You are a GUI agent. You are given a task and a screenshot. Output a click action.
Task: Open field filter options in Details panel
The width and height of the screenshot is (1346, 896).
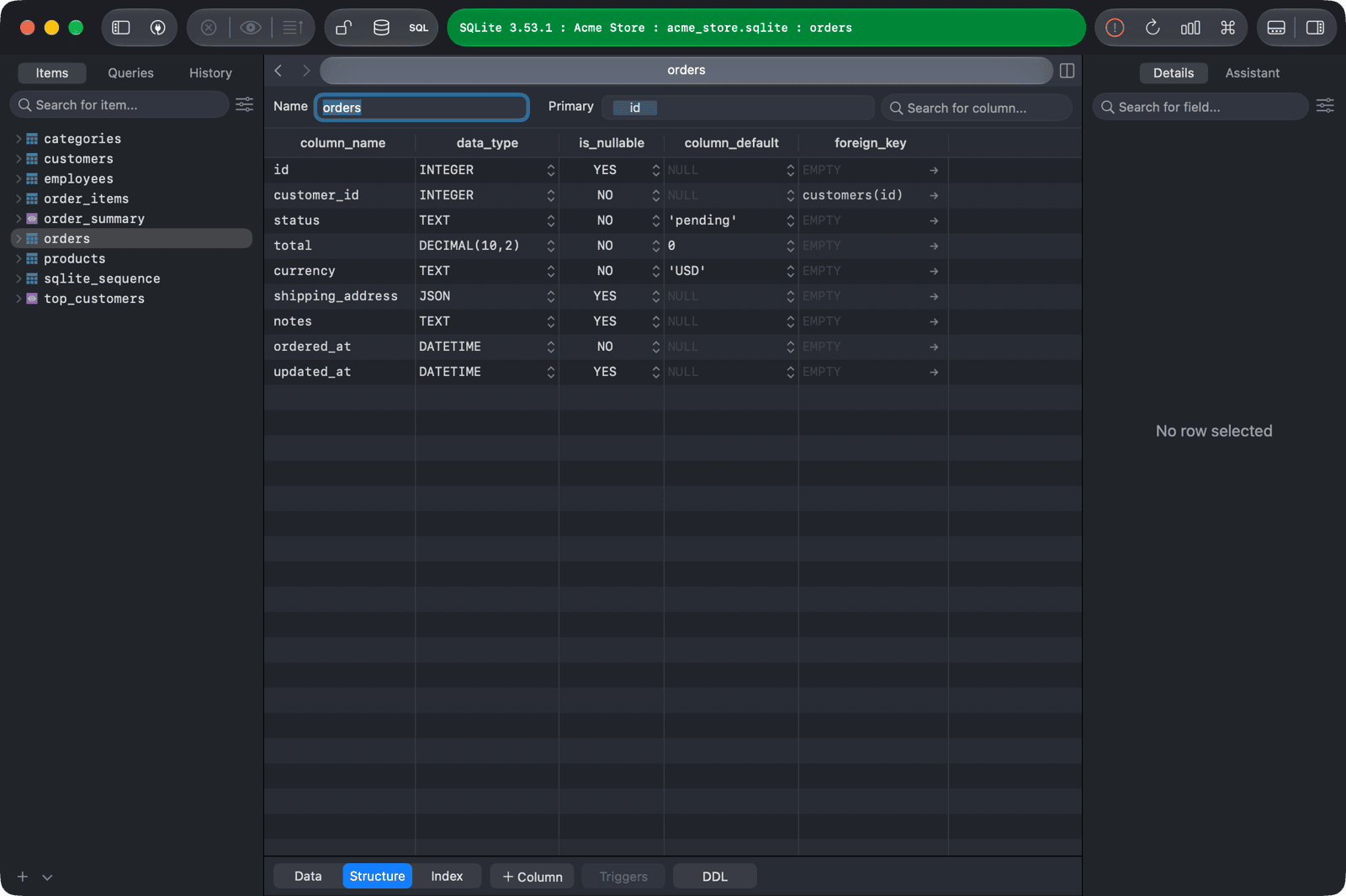point(1325,105)
